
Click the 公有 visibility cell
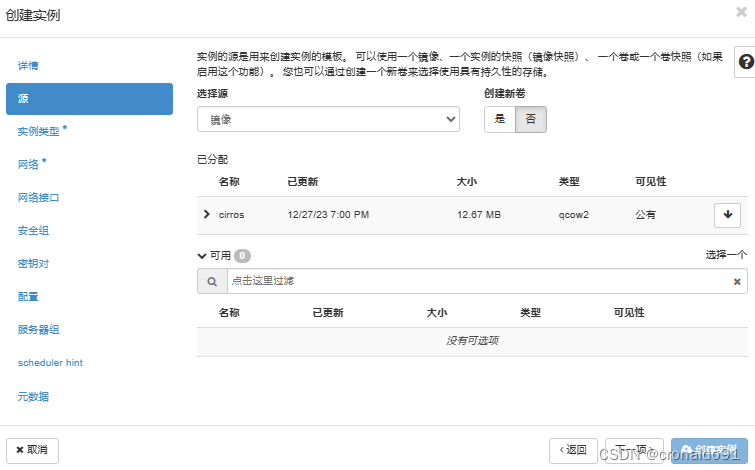[646, 215]
